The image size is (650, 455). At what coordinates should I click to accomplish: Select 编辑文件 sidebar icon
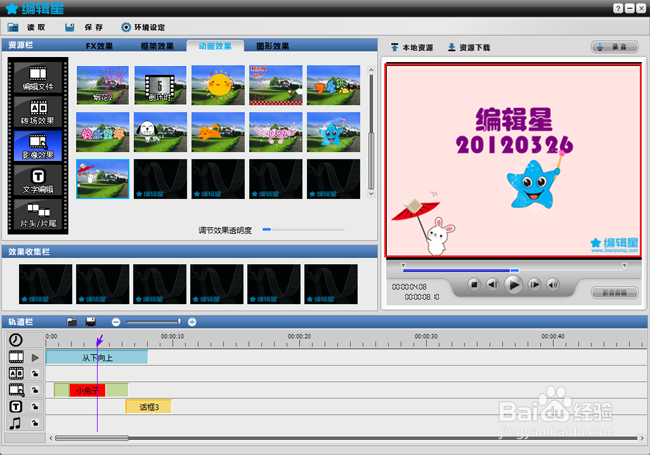(38, 77)
